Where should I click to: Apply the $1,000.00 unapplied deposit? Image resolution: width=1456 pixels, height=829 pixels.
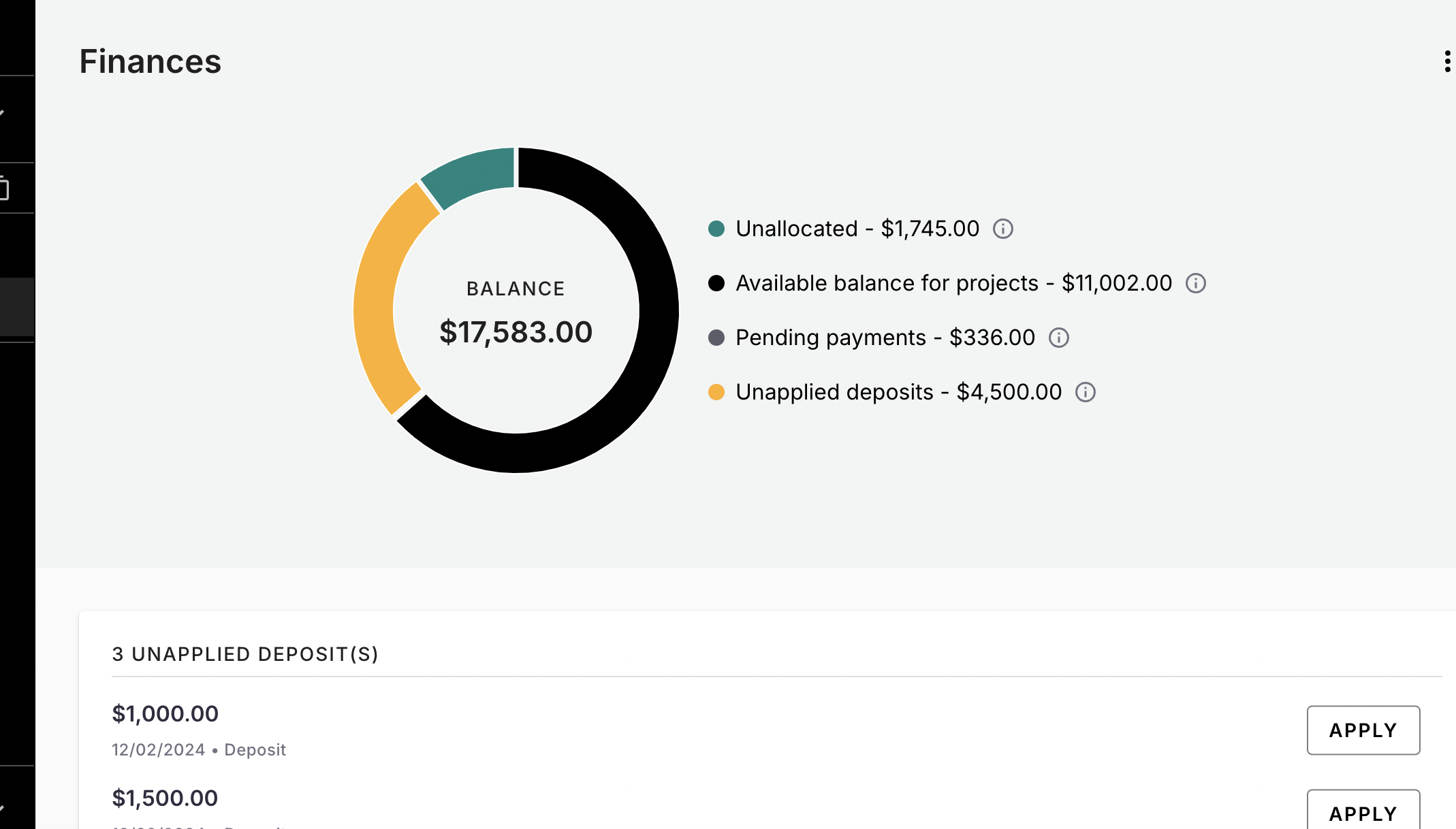(x=1363, y=730)
